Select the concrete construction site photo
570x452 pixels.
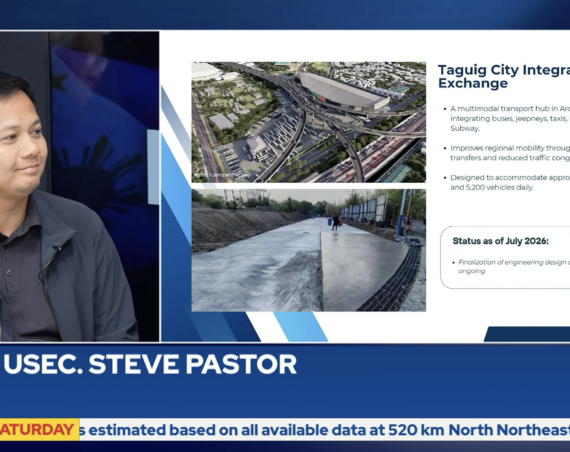309,250
